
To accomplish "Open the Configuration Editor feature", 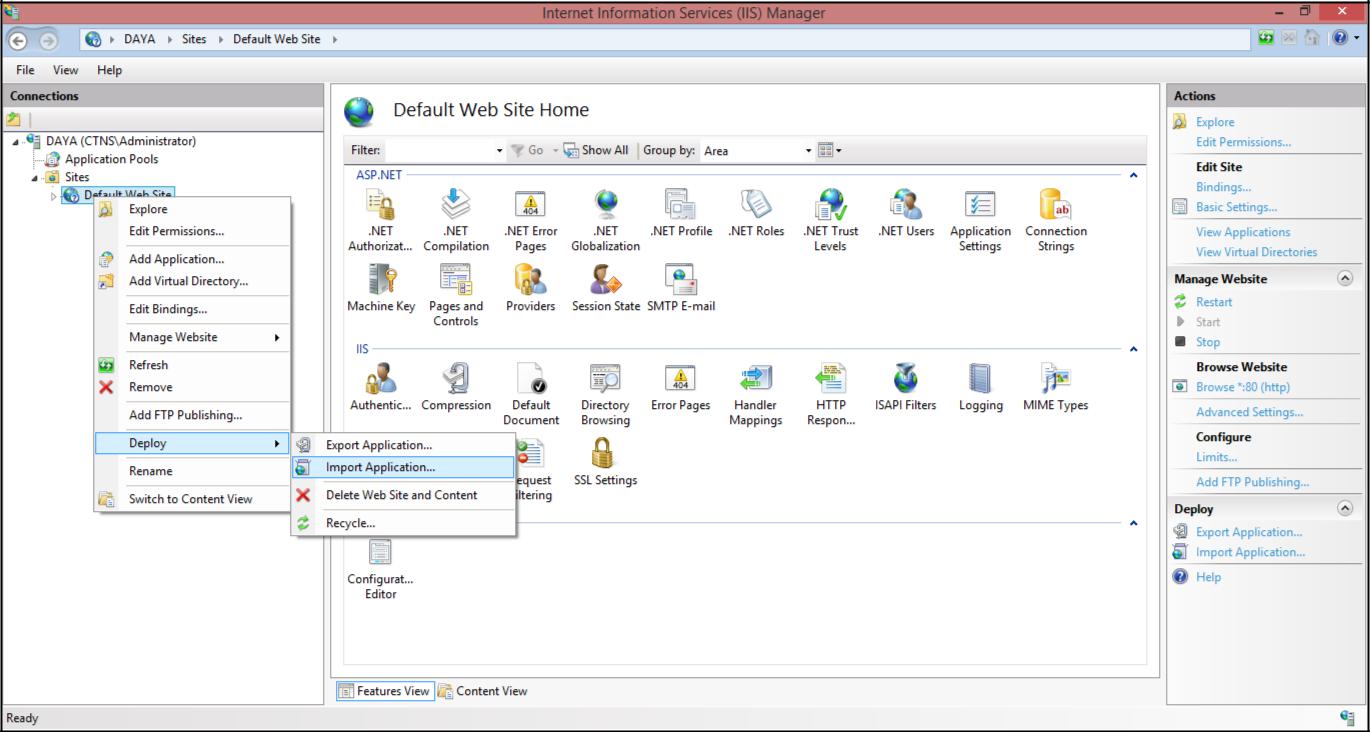I will pyautogui.click(x=380, y=570).
